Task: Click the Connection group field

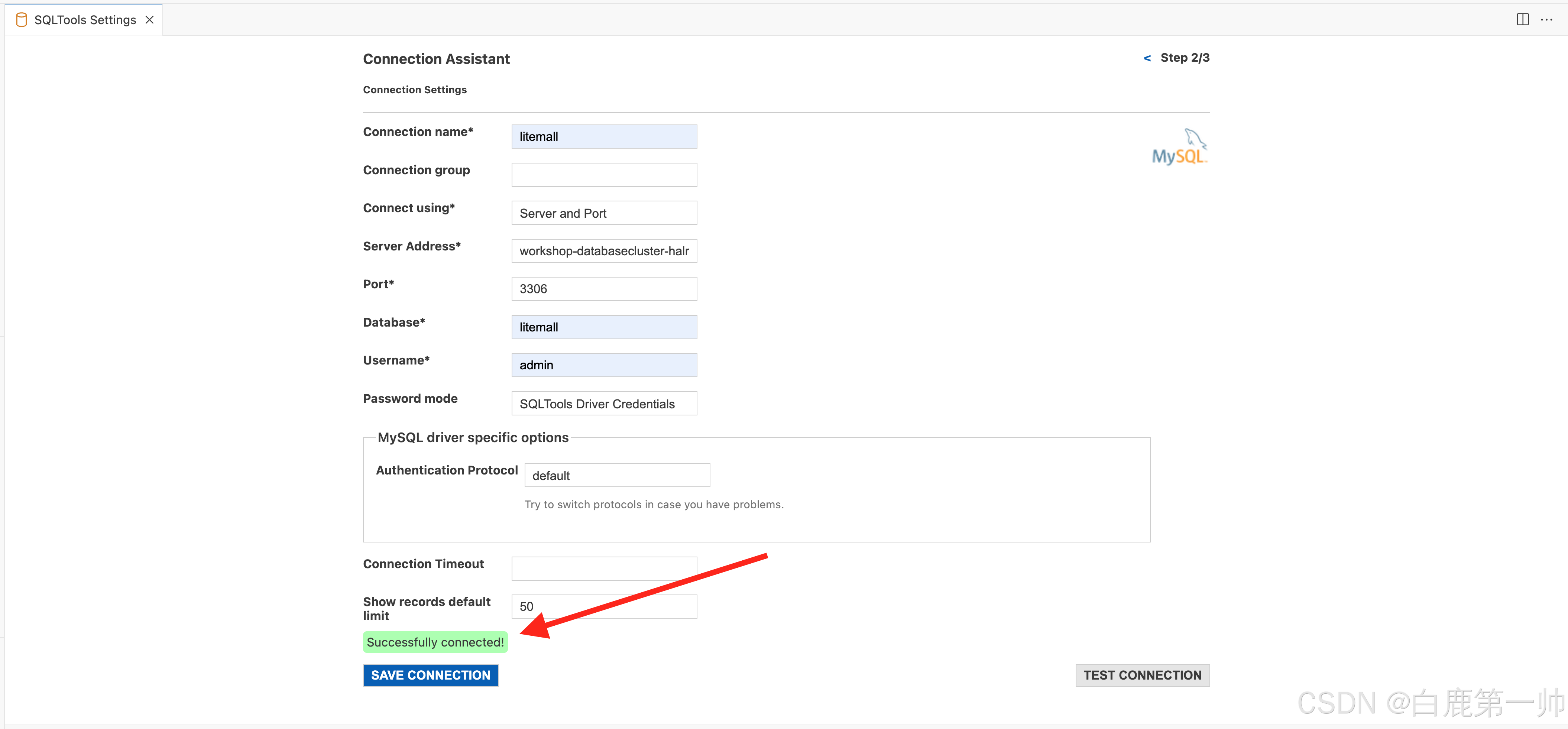Action: (x=604, y=175)
